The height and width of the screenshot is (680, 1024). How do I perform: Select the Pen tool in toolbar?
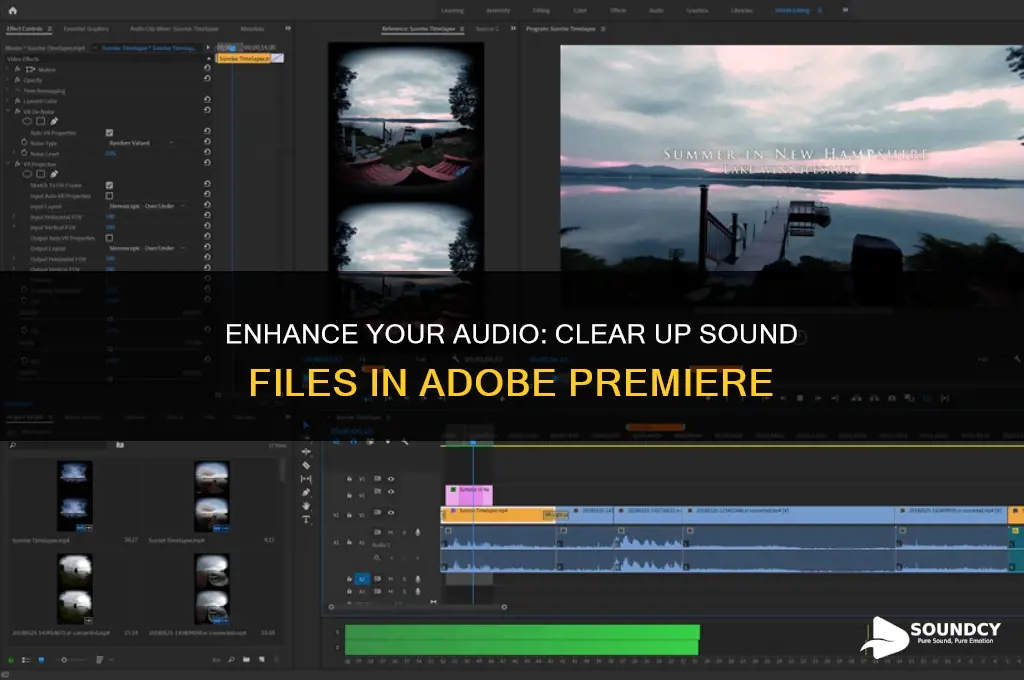tap(306, 493)
